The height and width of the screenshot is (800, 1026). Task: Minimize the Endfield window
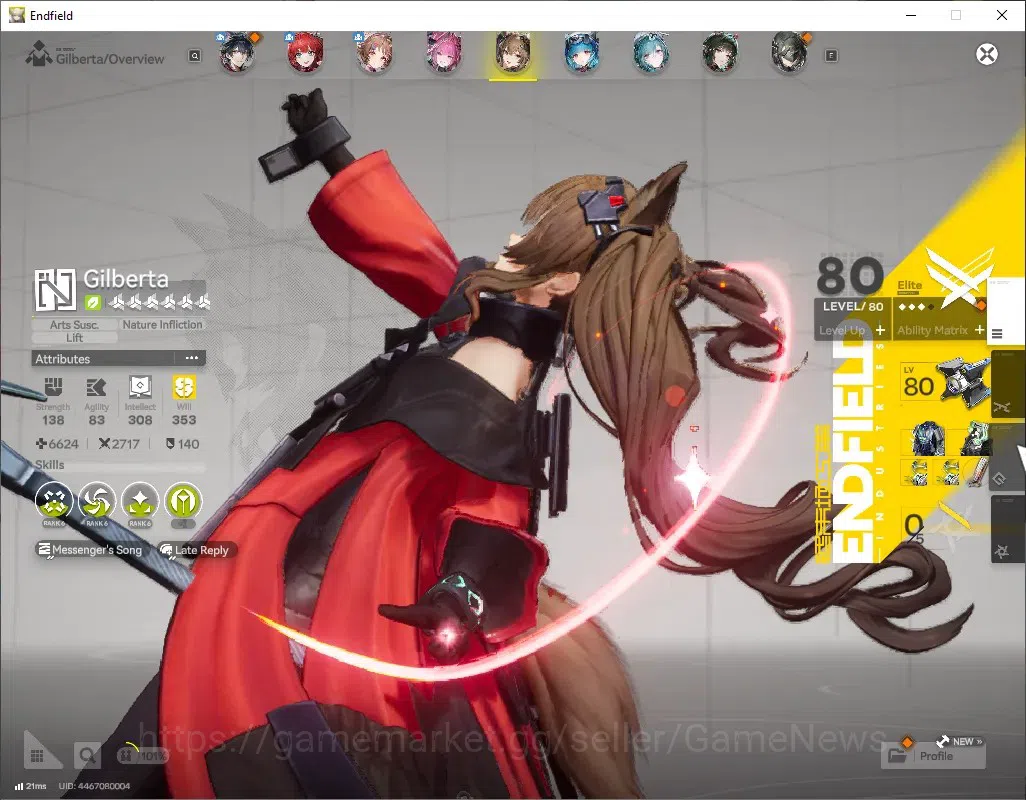pos(910,15)
